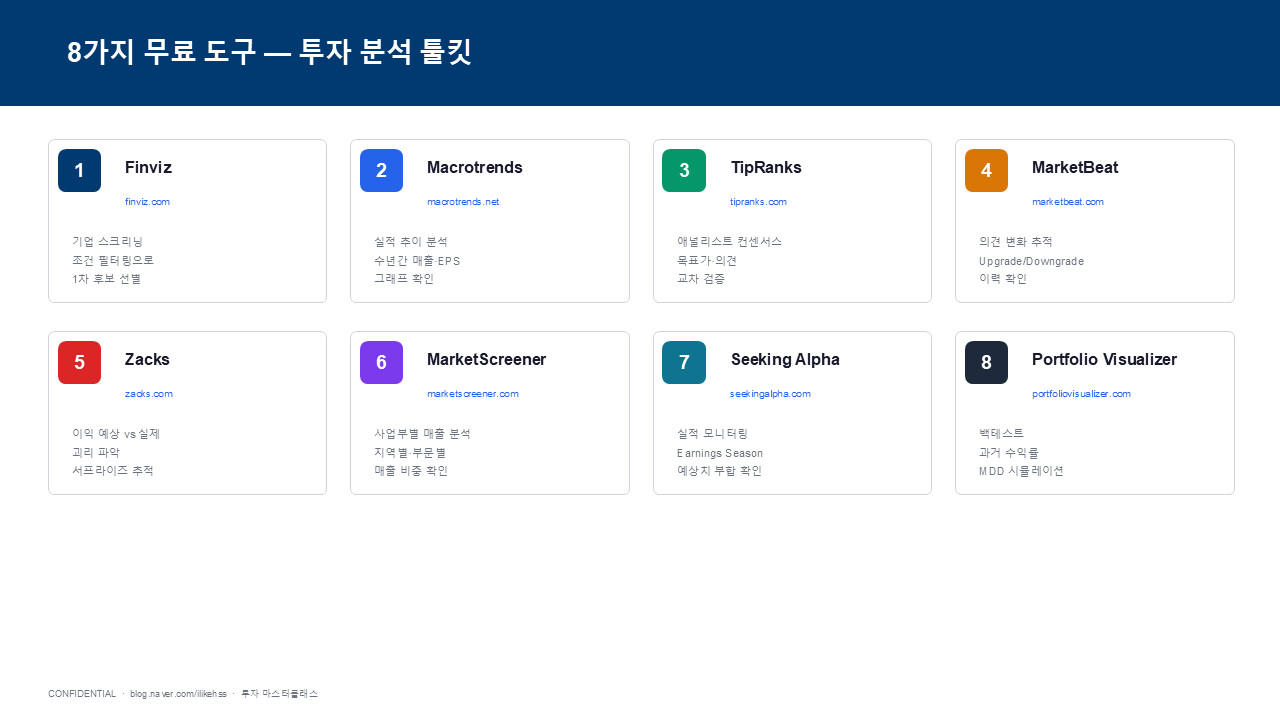
Task: Click the footer text '투자 마스터클래스'
Action: pyautogui.click(x=280, y=694)
